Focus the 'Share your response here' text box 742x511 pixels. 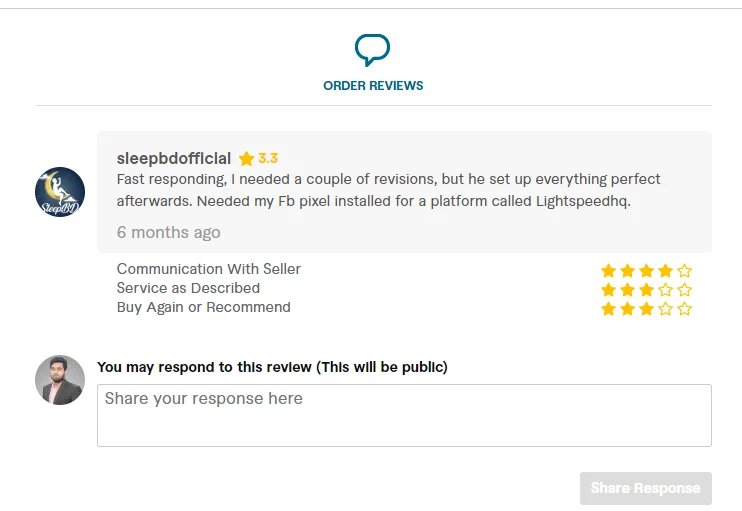point(404,415)
